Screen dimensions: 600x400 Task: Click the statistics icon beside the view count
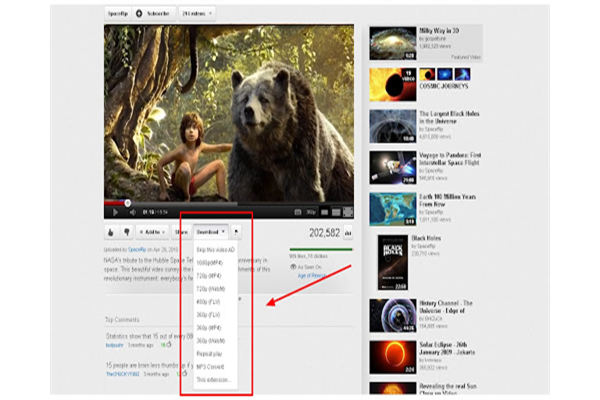point(348,233)
